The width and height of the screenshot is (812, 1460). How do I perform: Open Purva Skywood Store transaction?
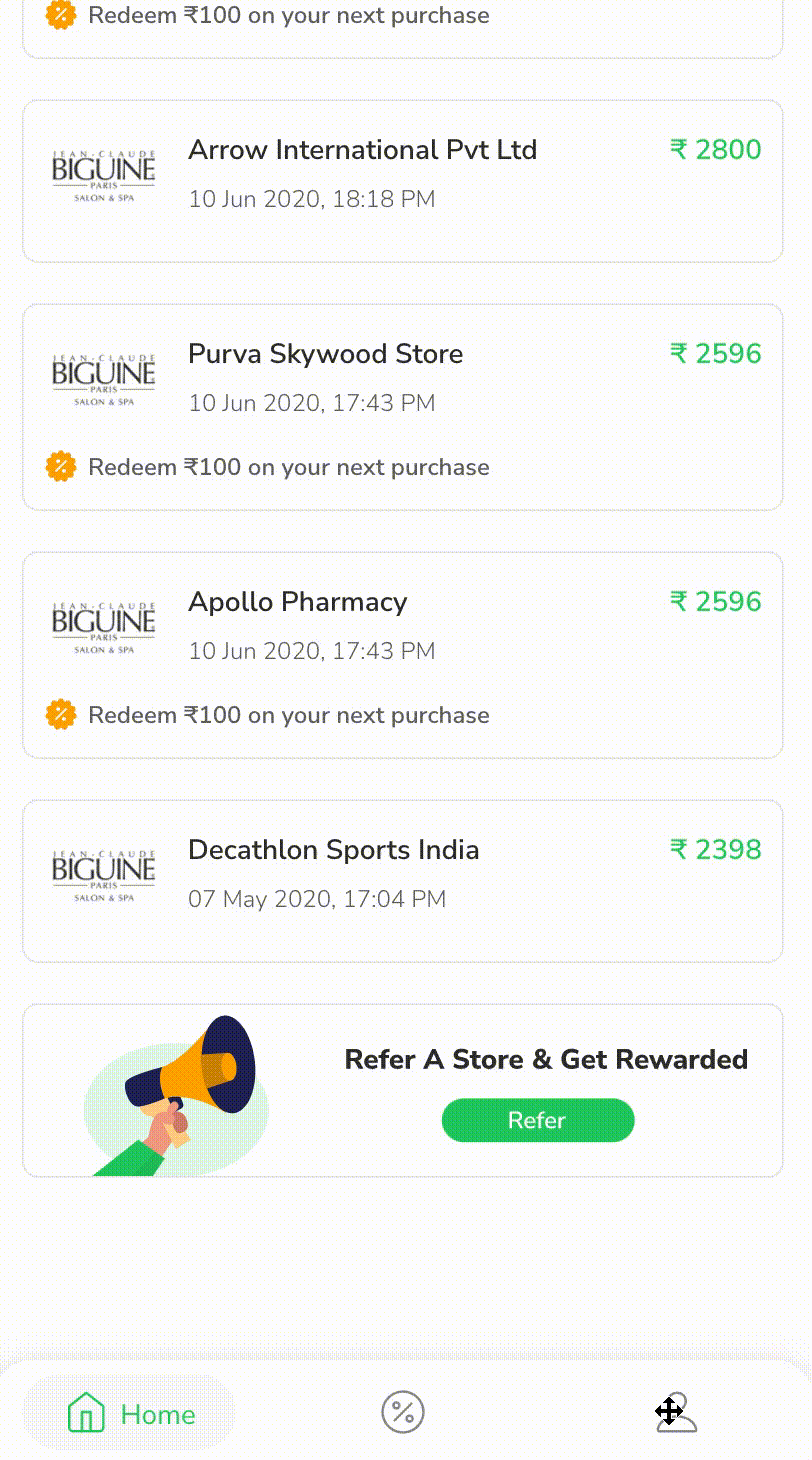pyautogui.click(x=325, y=354)
